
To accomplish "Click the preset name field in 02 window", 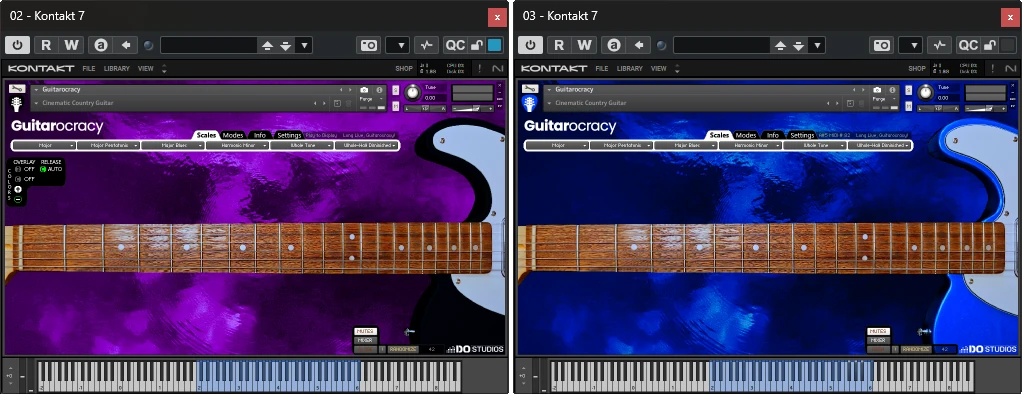I will pos(209,45).
